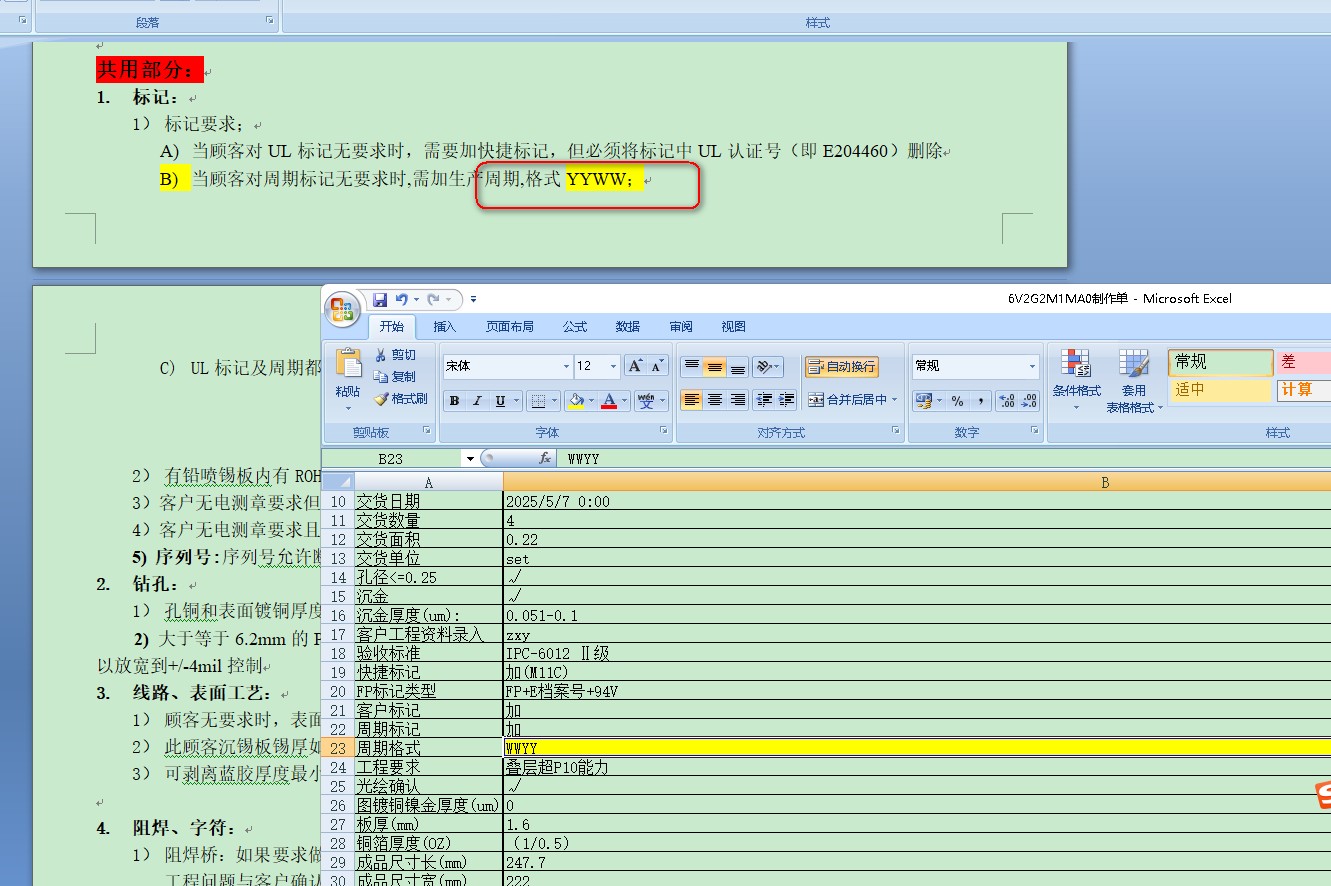Open the 审阅 ribbon tab
The height and width of the screenshot is (886, 1331).
point(681,327)
